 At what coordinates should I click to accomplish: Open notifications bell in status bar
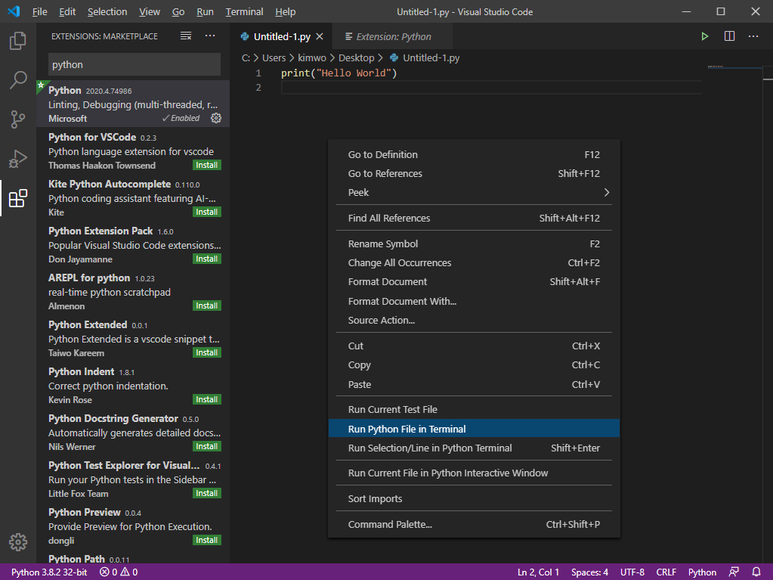756,572
